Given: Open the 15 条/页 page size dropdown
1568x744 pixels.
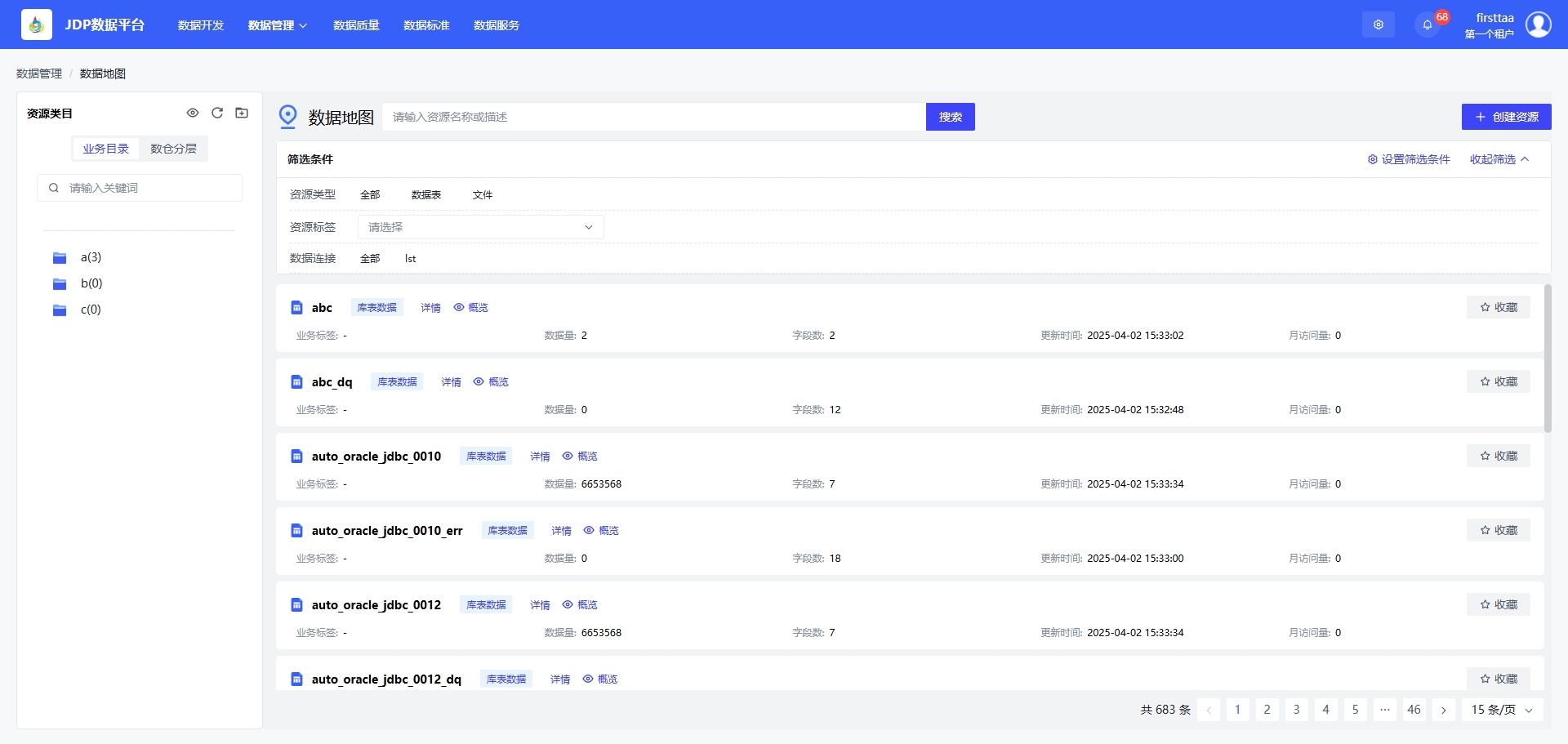Looking at the screenshot, I should tap(1501, 710).
